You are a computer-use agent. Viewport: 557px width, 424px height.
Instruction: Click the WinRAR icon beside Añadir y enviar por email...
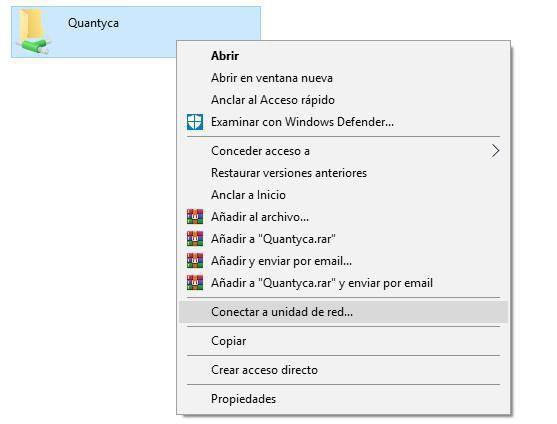click(x=195, y=261)
